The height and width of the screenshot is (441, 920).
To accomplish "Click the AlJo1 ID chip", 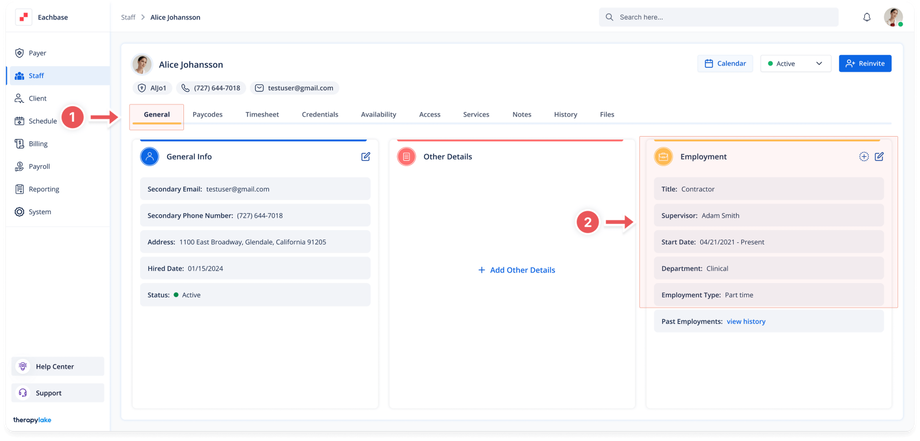I will click(152, 88).
